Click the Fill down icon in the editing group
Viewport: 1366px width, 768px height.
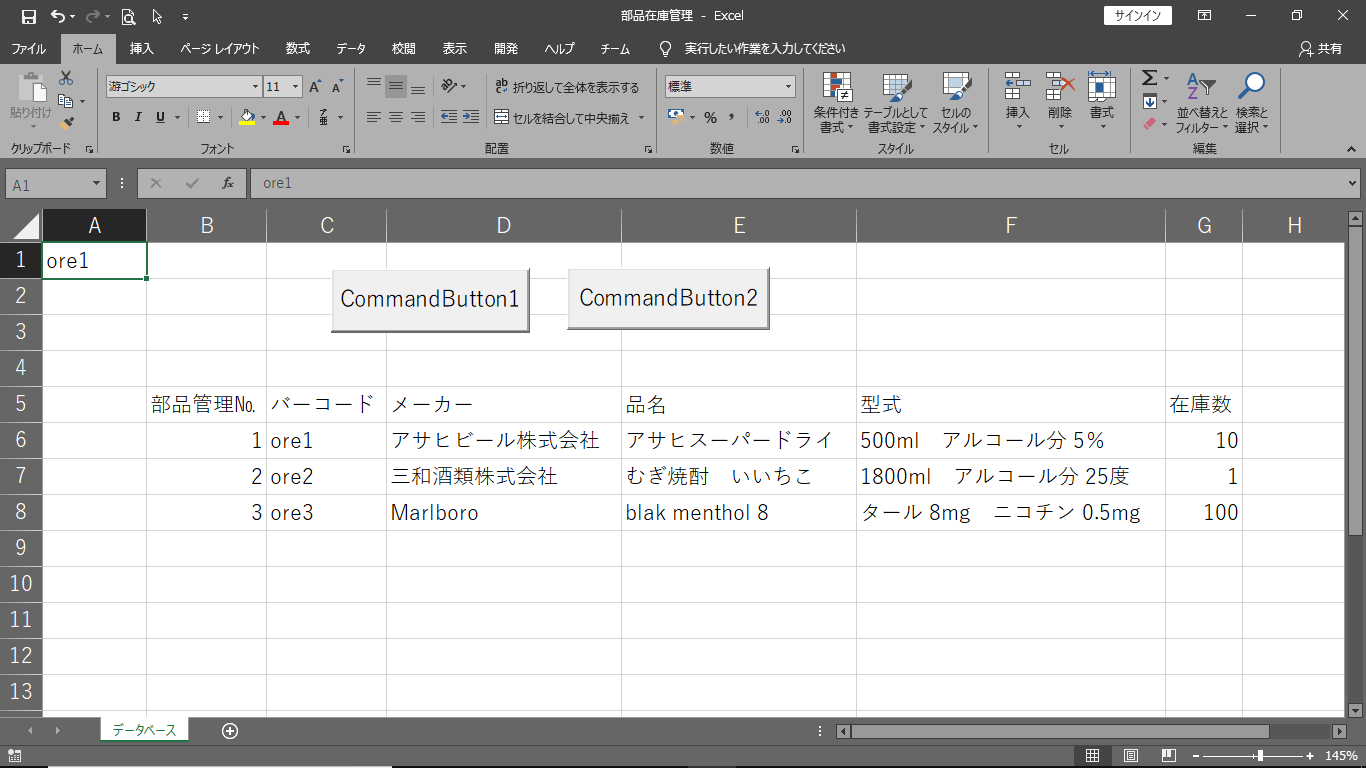point(1149,101)
